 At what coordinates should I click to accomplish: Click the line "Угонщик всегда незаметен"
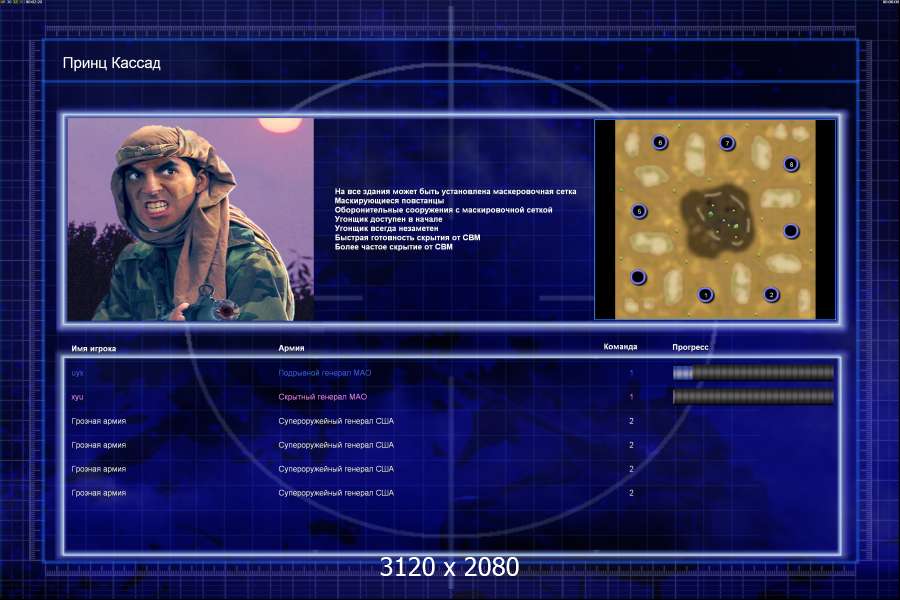click(386, 228)
